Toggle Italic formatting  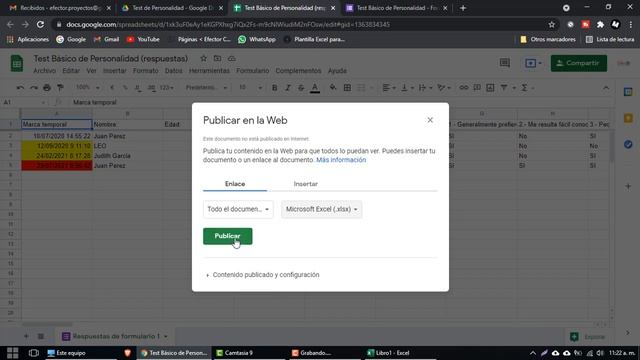tap(288, 88)
